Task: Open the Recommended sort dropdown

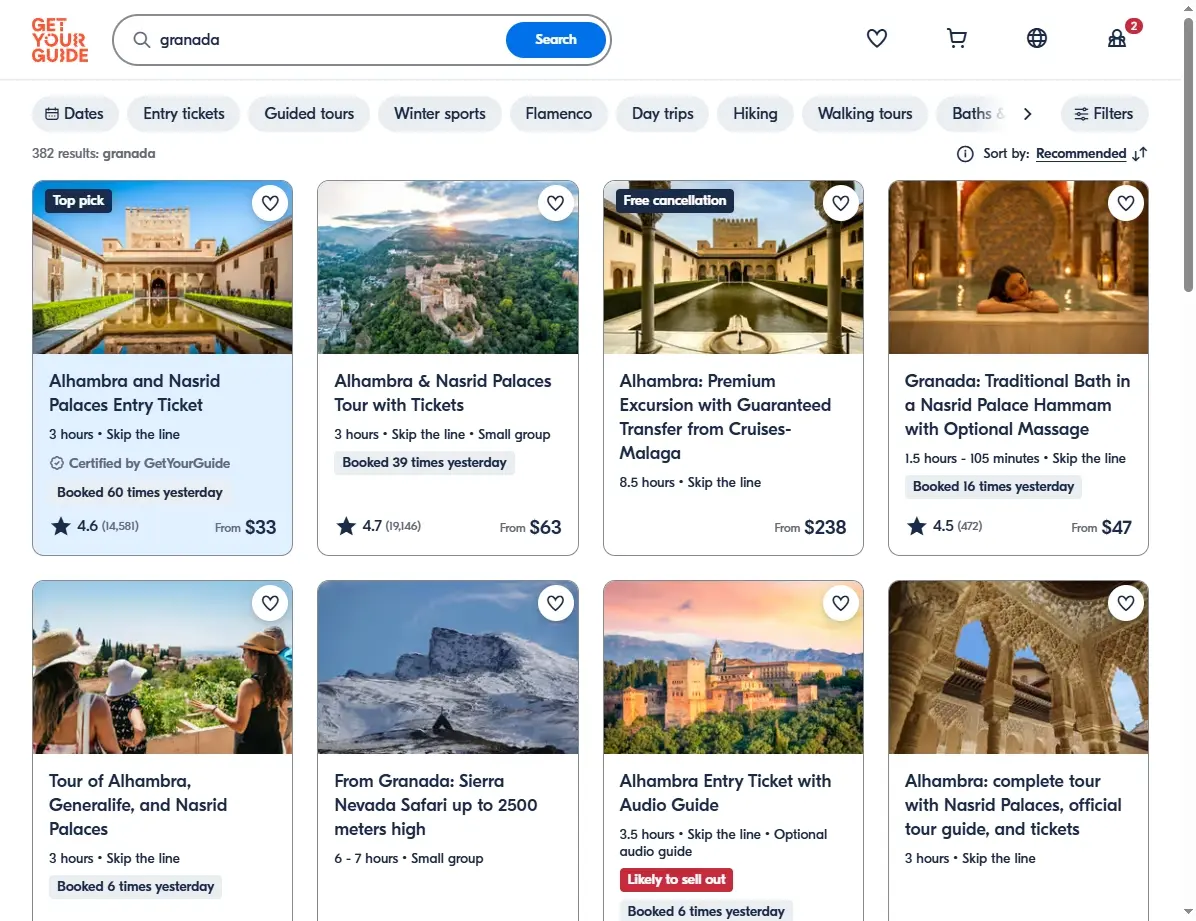Action: pos(1081,154)
